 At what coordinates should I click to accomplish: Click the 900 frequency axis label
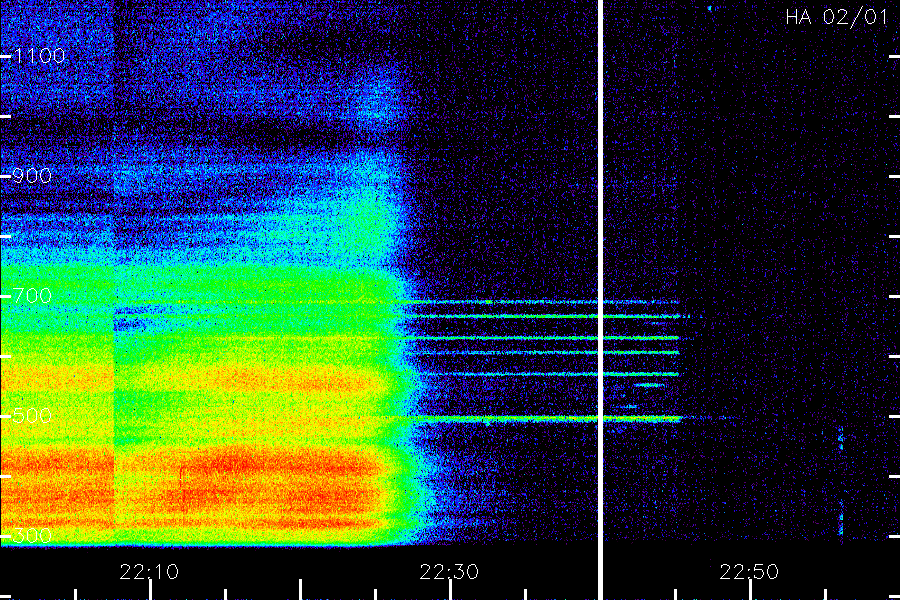coord(32,176)
